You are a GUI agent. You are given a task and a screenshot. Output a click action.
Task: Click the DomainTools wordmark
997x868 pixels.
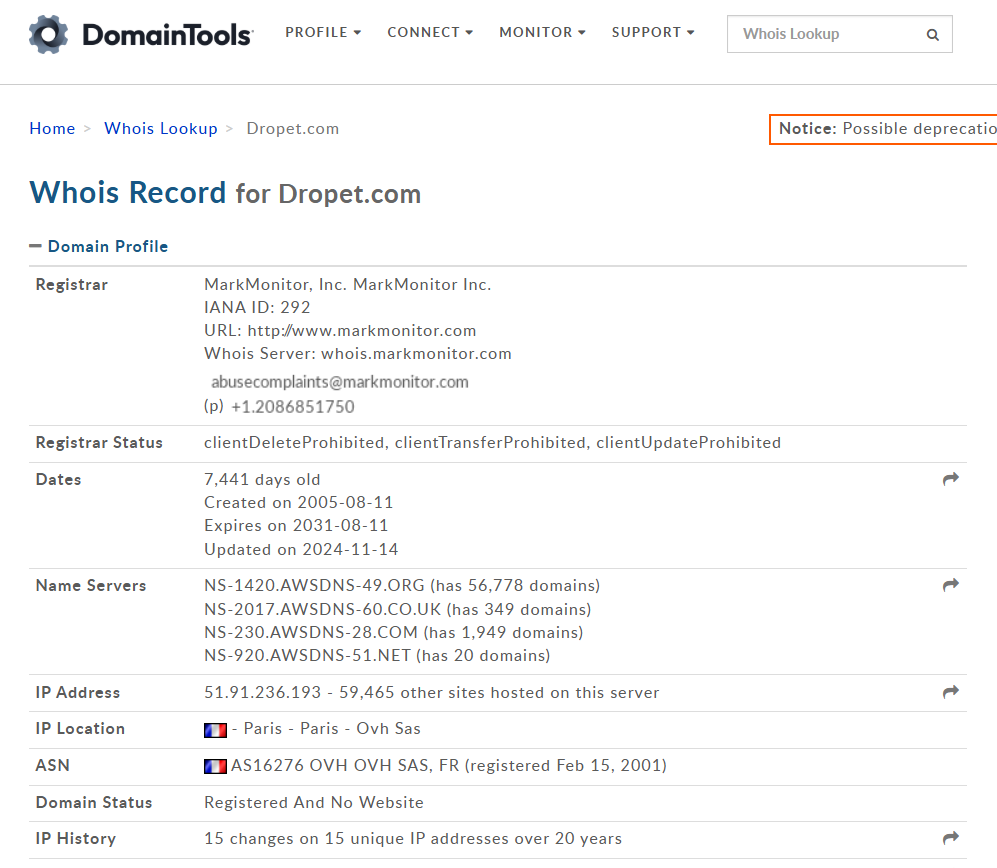[168, 35]
